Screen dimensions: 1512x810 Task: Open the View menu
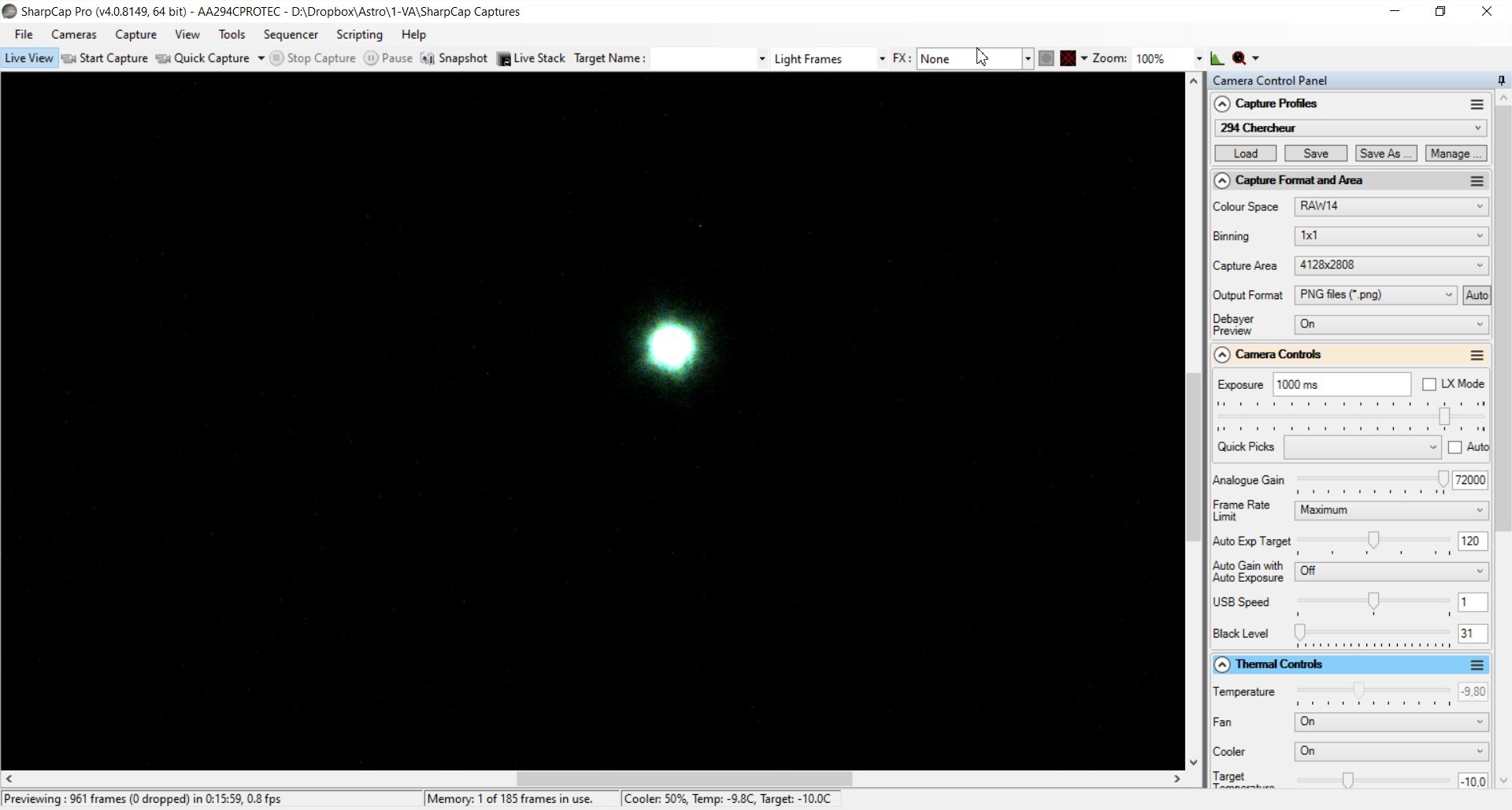[187, 35]
